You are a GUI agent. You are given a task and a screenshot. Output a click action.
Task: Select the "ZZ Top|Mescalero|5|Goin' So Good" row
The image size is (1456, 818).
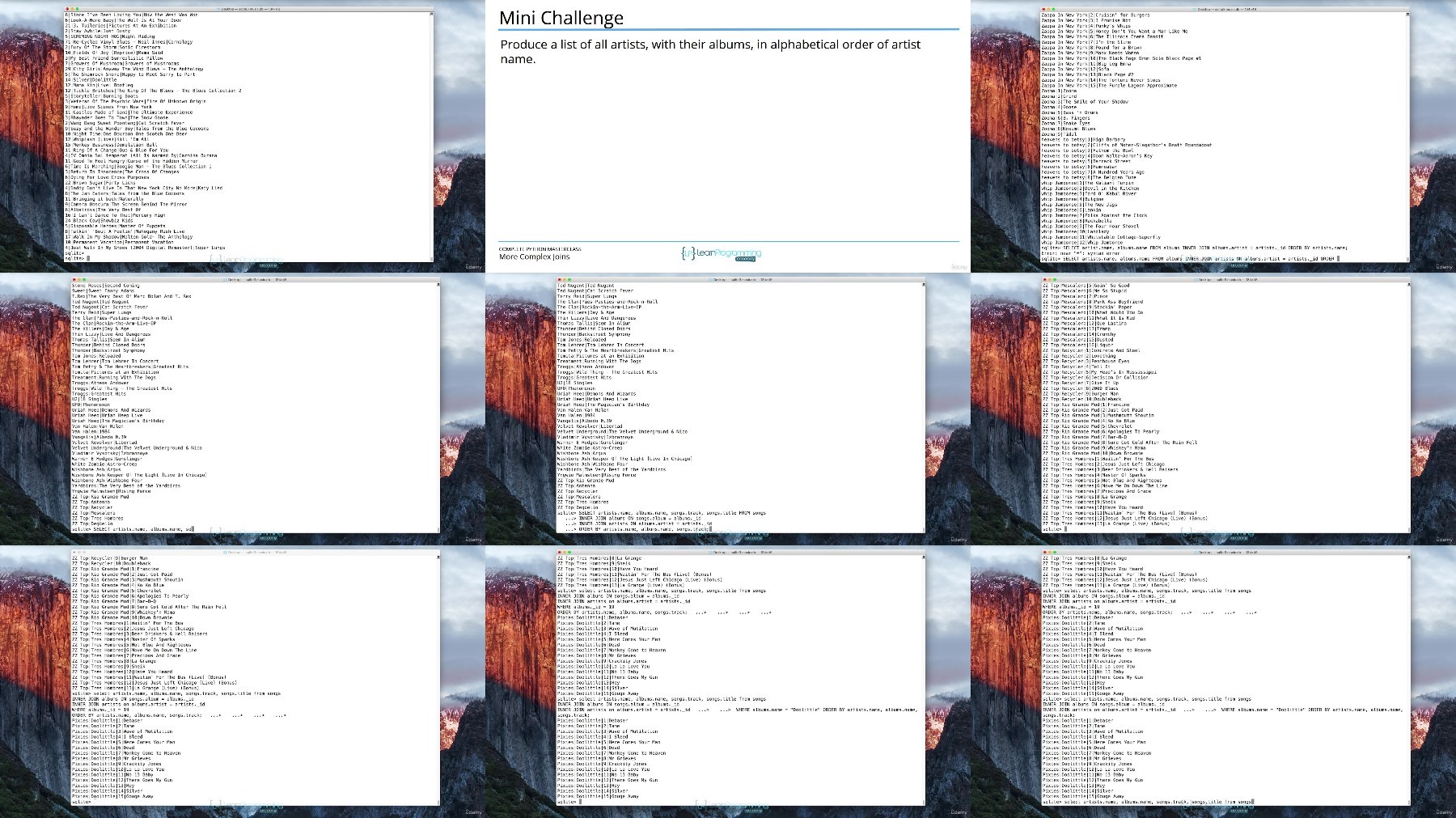pyautogui.click(x=1086, y=286)
